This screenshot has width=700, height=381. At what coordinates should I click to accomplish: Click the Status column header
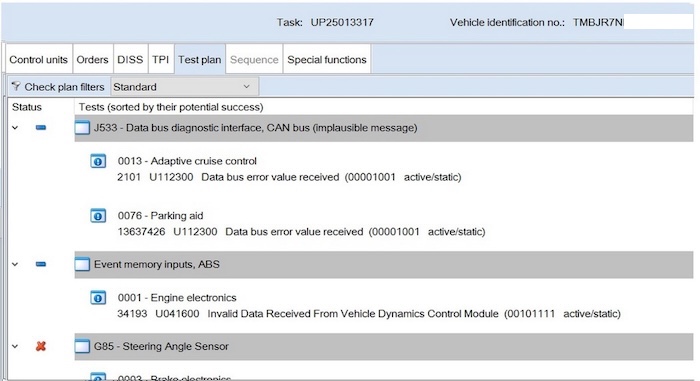point(27,107)
